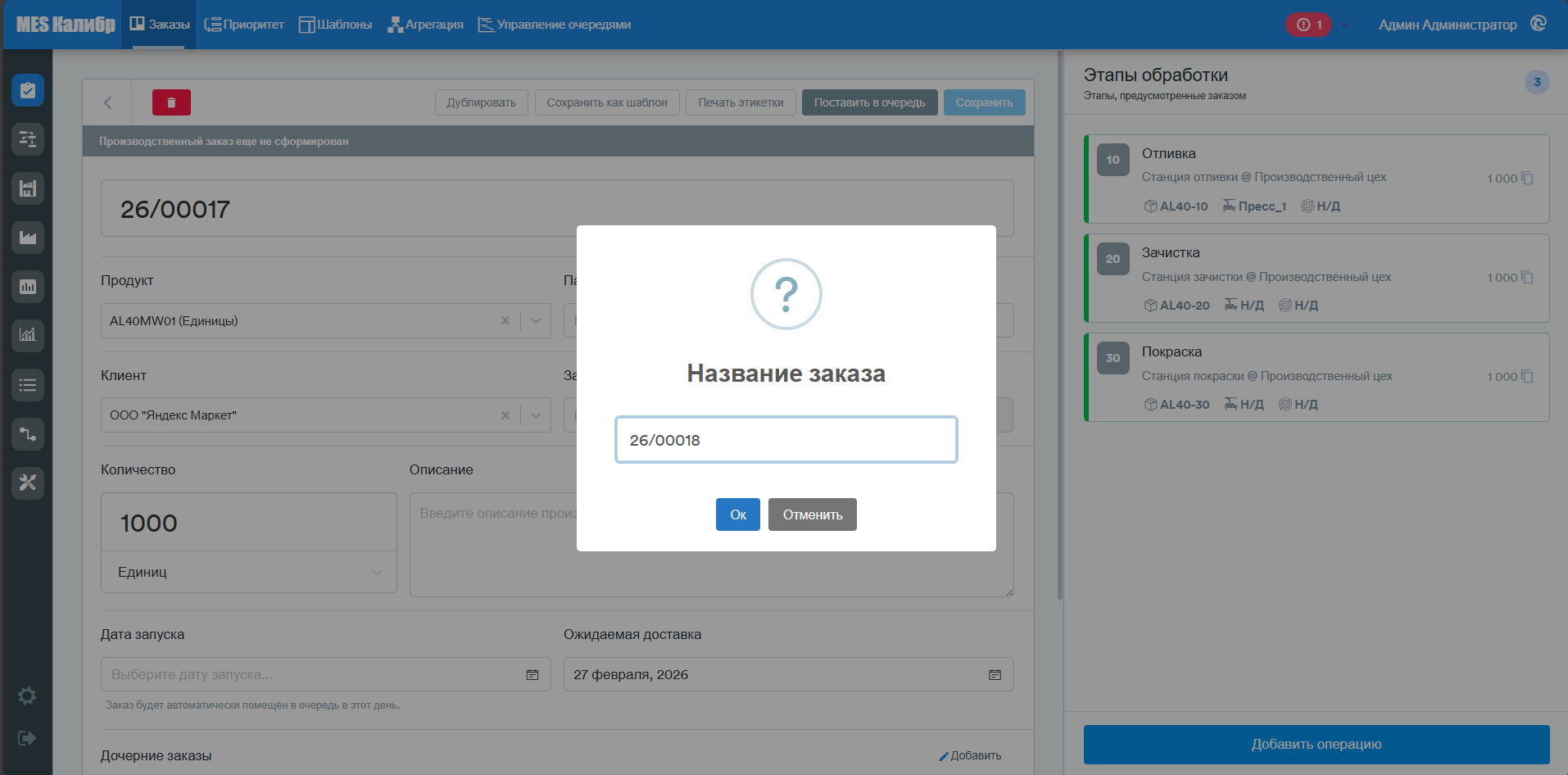Open the Шаблоны tab

[x=335, y=25]
